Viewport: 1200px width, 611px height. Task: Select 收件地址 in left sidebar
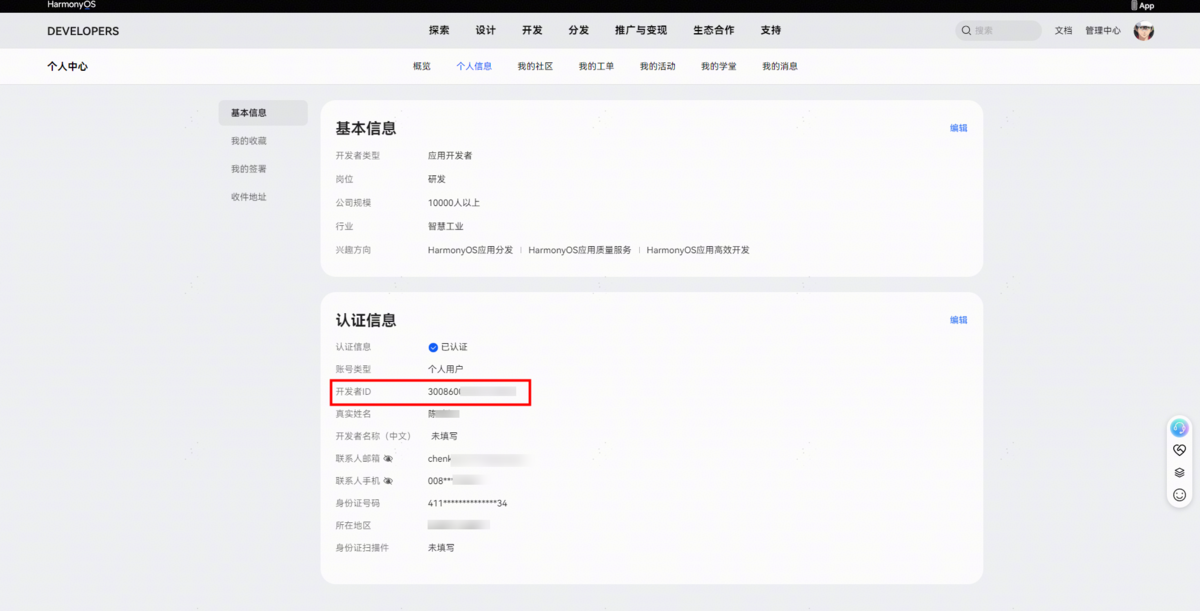click(249, 197)
